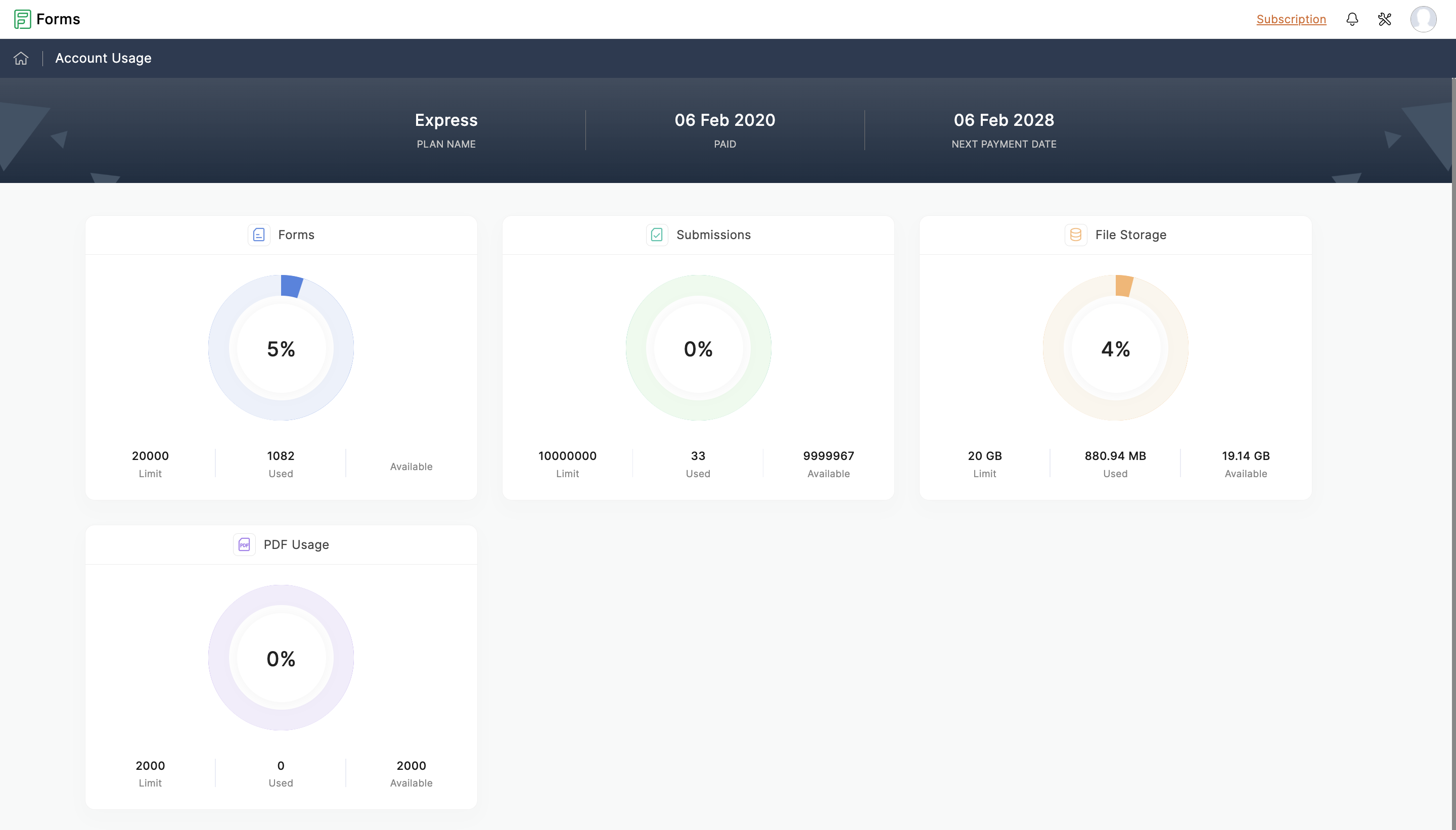Click the Account Usage breadcrumb title
1456x830 pixels.
103,58
